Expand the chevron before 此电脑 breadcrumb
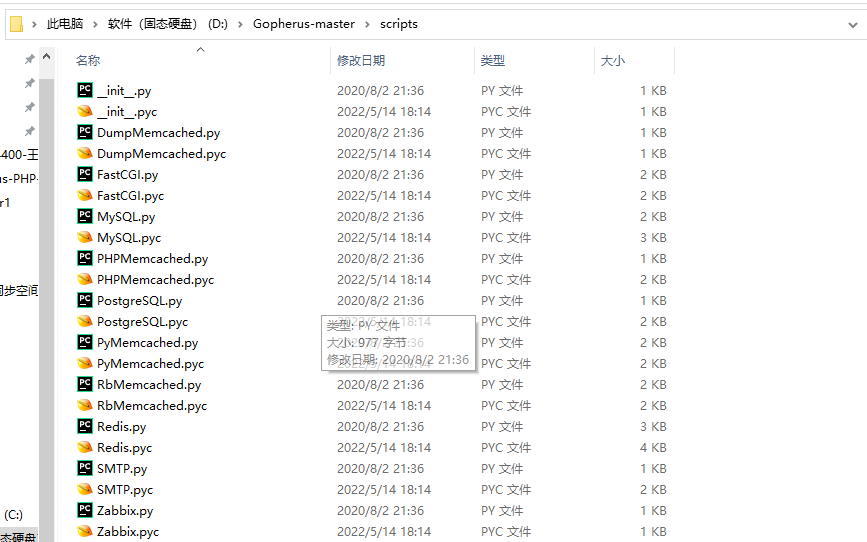 (34, 24)
